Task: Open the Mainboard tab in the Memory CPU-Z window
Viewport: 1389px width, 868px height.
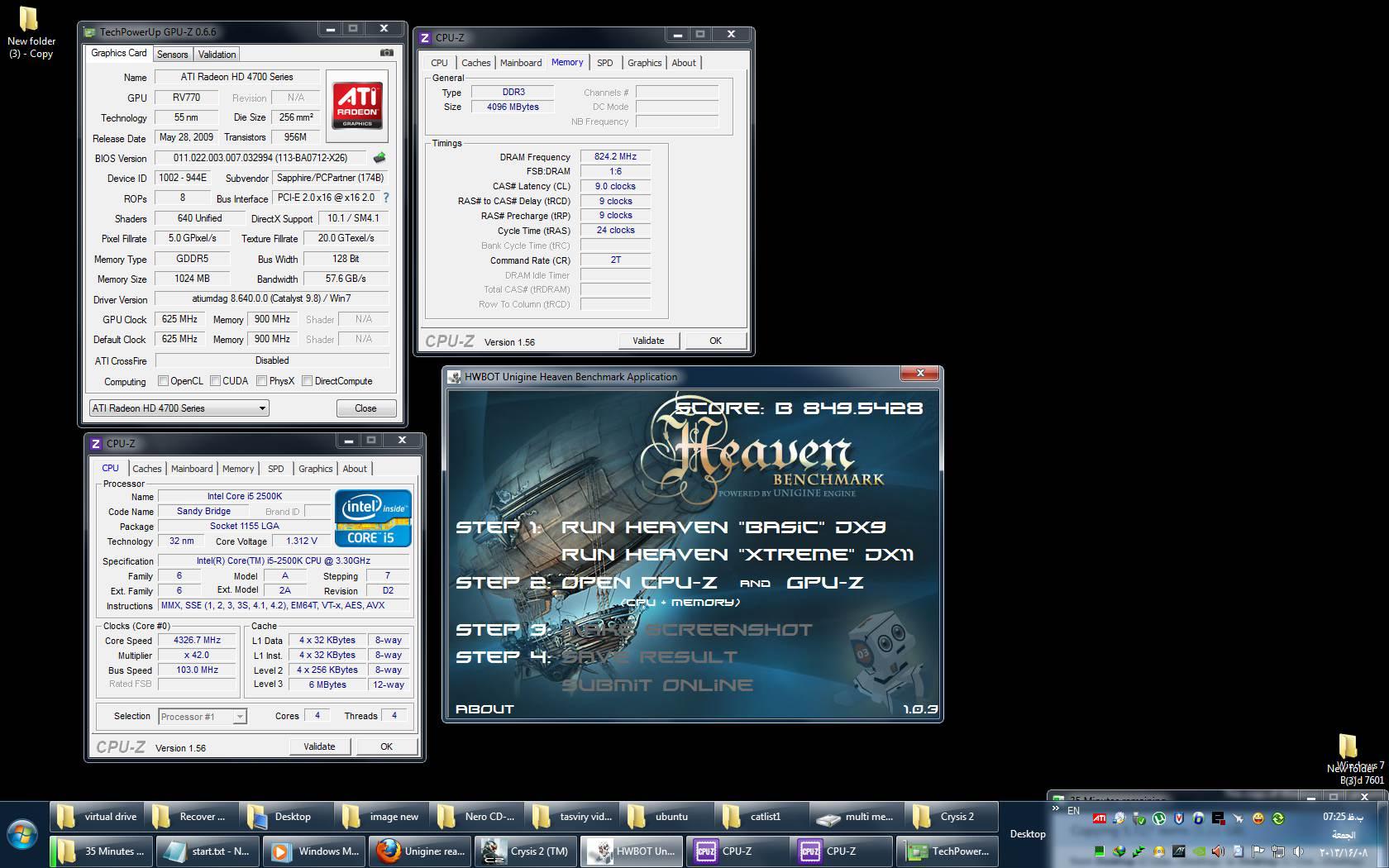Action: point(521,63)
